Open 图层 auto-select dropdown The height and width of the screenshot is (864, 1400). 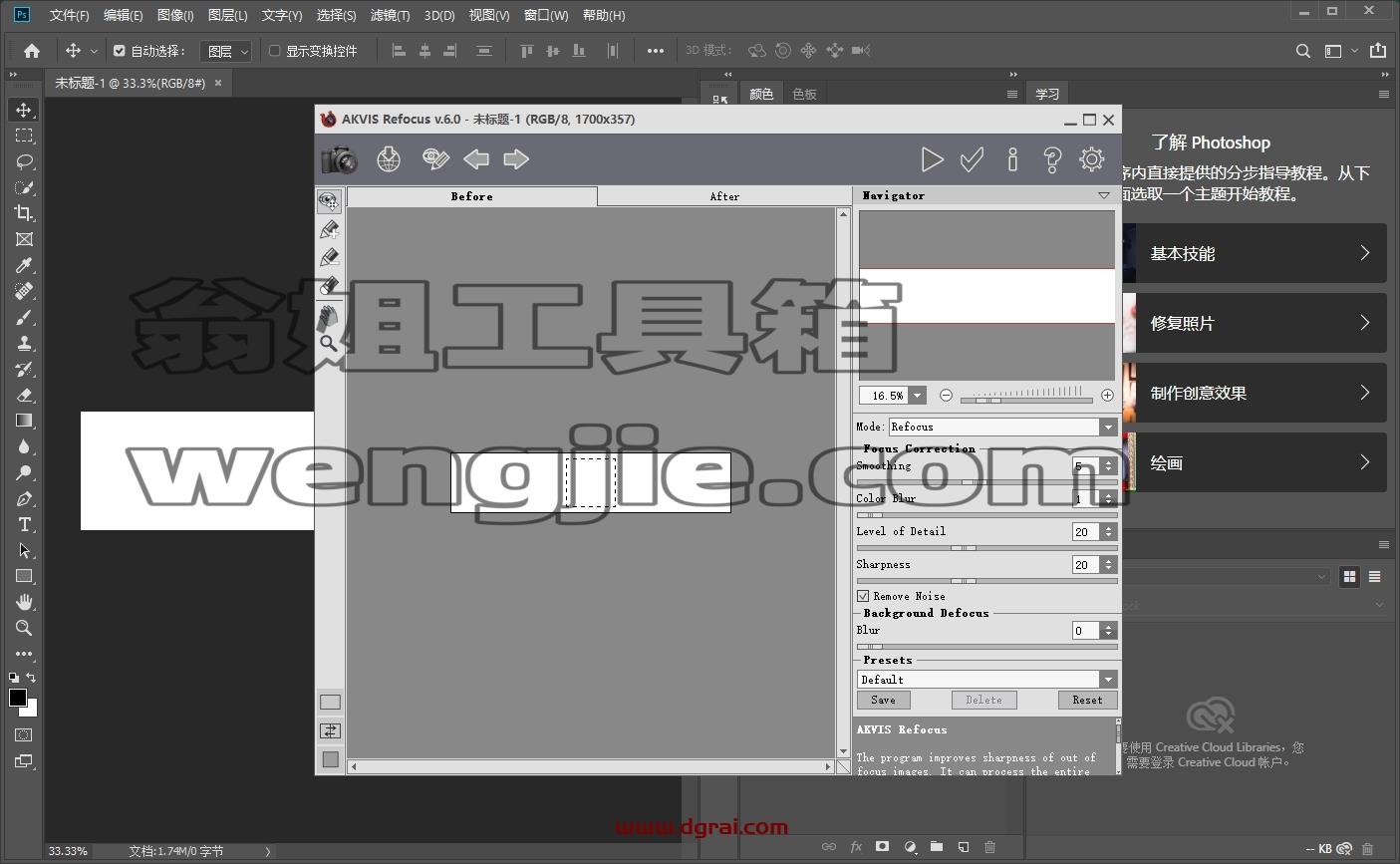pyautogui.click(x=226, y=51)
